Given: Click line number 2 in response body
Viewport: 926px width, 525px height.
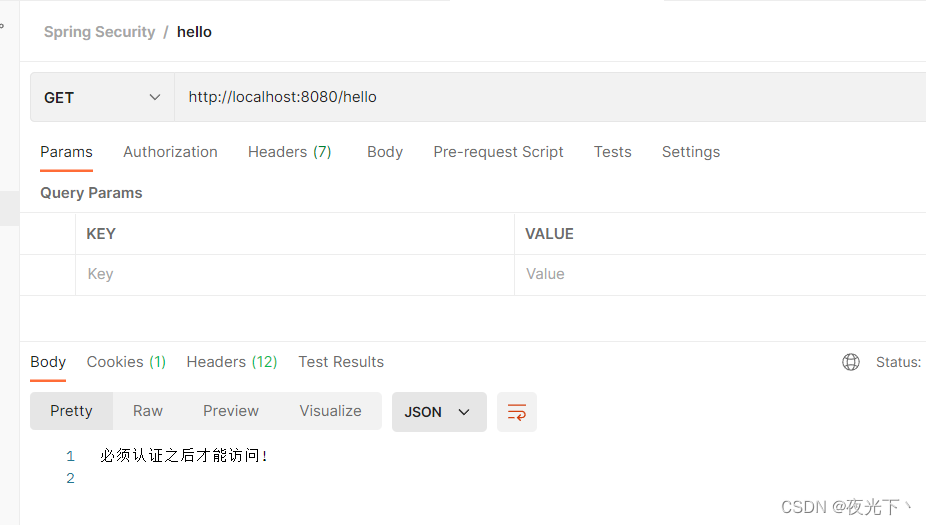Looking at the screenshot, I should pos(70,478).
